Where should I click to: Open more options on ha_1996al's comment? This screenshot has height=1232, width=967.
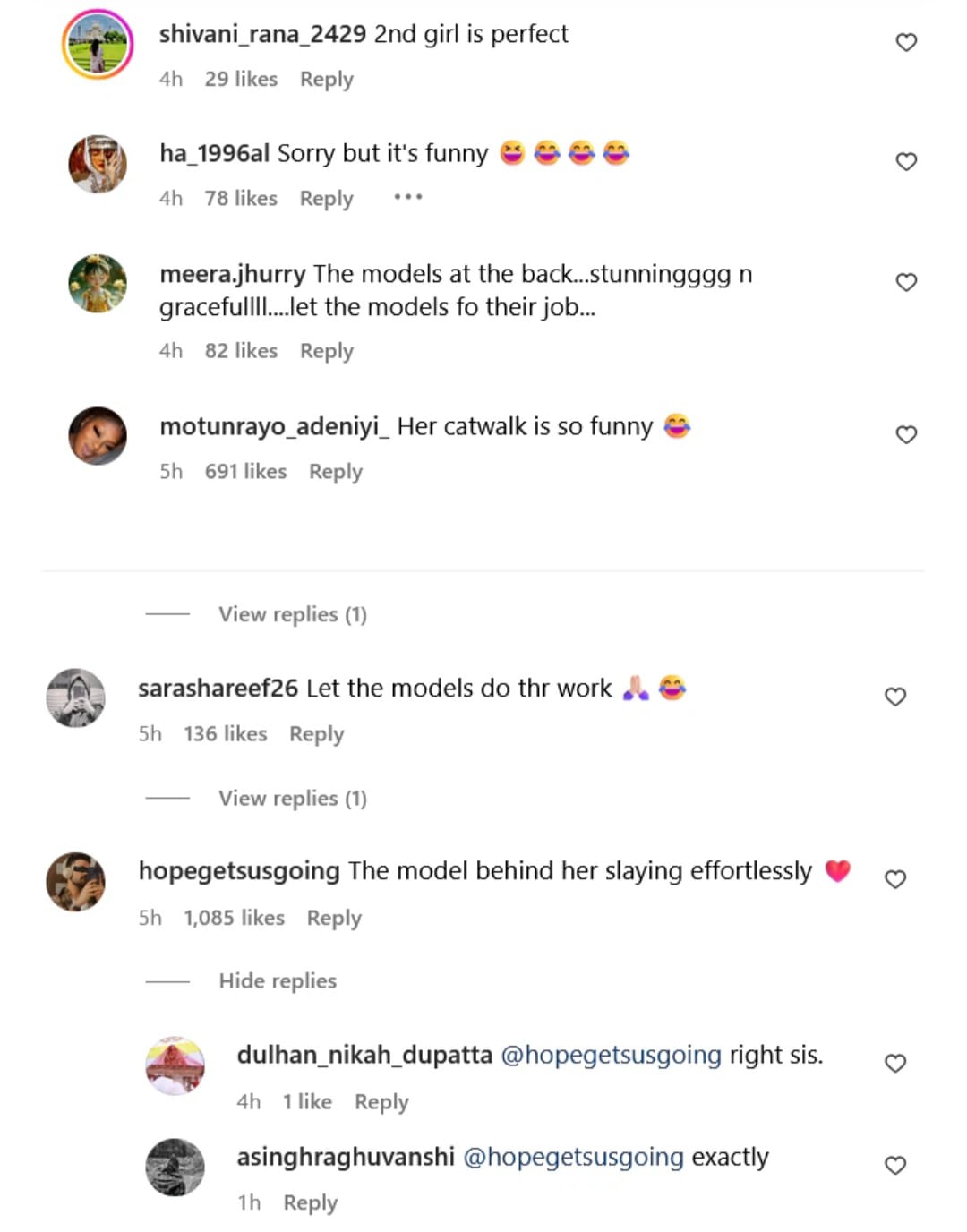(x=407, y=197)
